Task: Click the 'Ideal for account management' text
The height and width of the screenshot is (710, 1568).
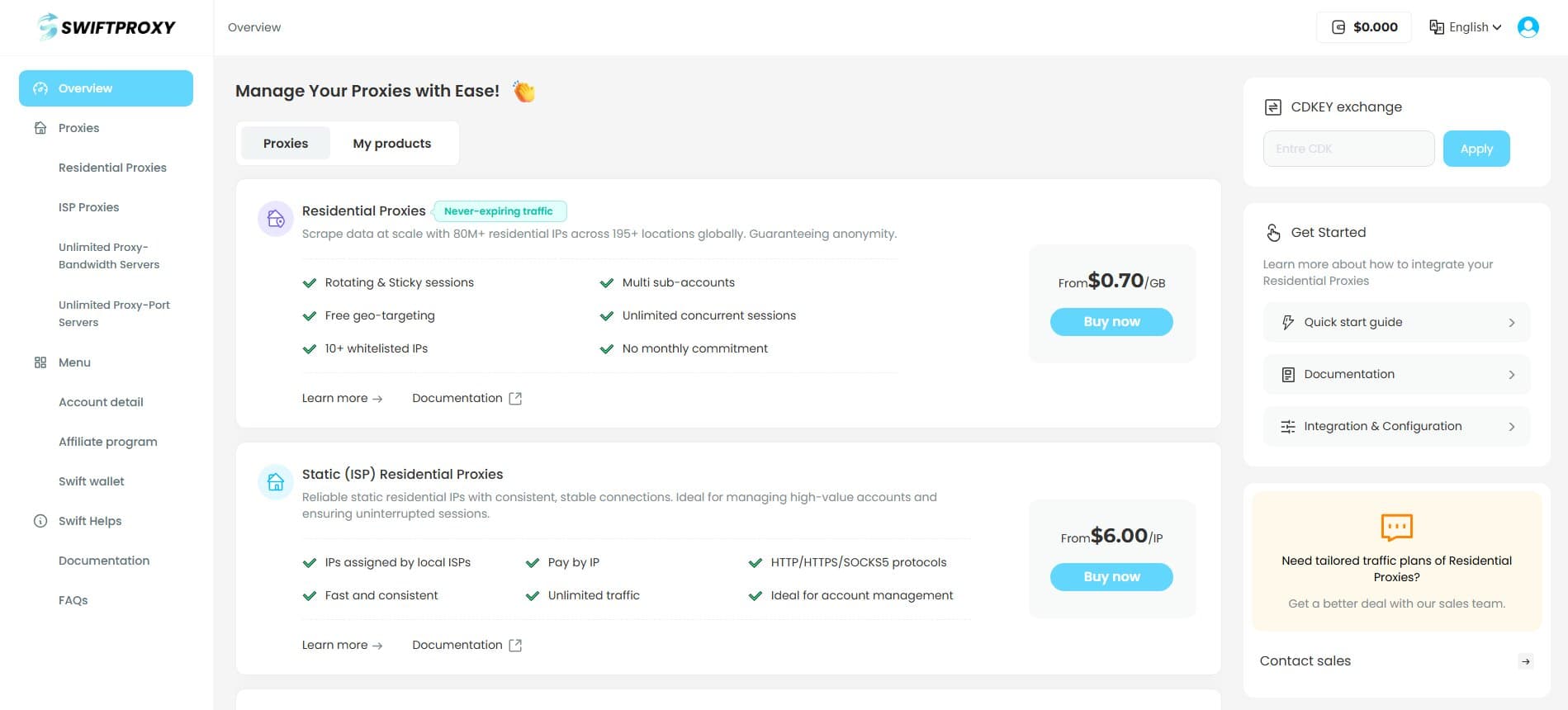Action: (x=862, y=595)
